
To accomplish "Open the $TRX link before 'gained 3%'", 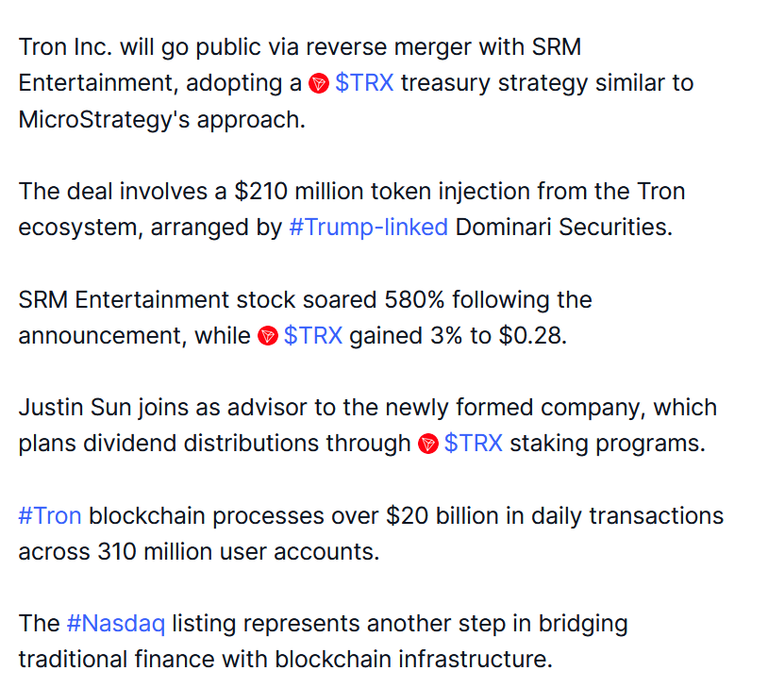I will (312, 335).
